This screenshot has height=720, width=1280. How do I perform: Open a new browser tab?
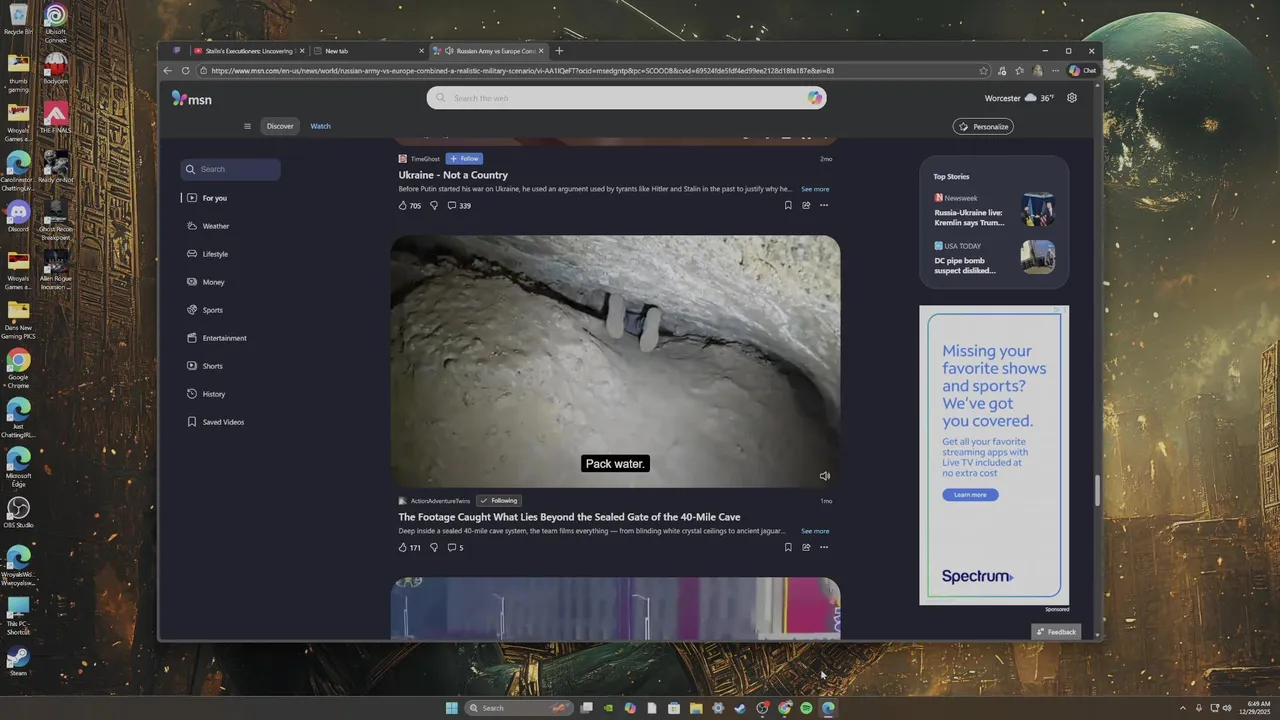pos(559,51)
